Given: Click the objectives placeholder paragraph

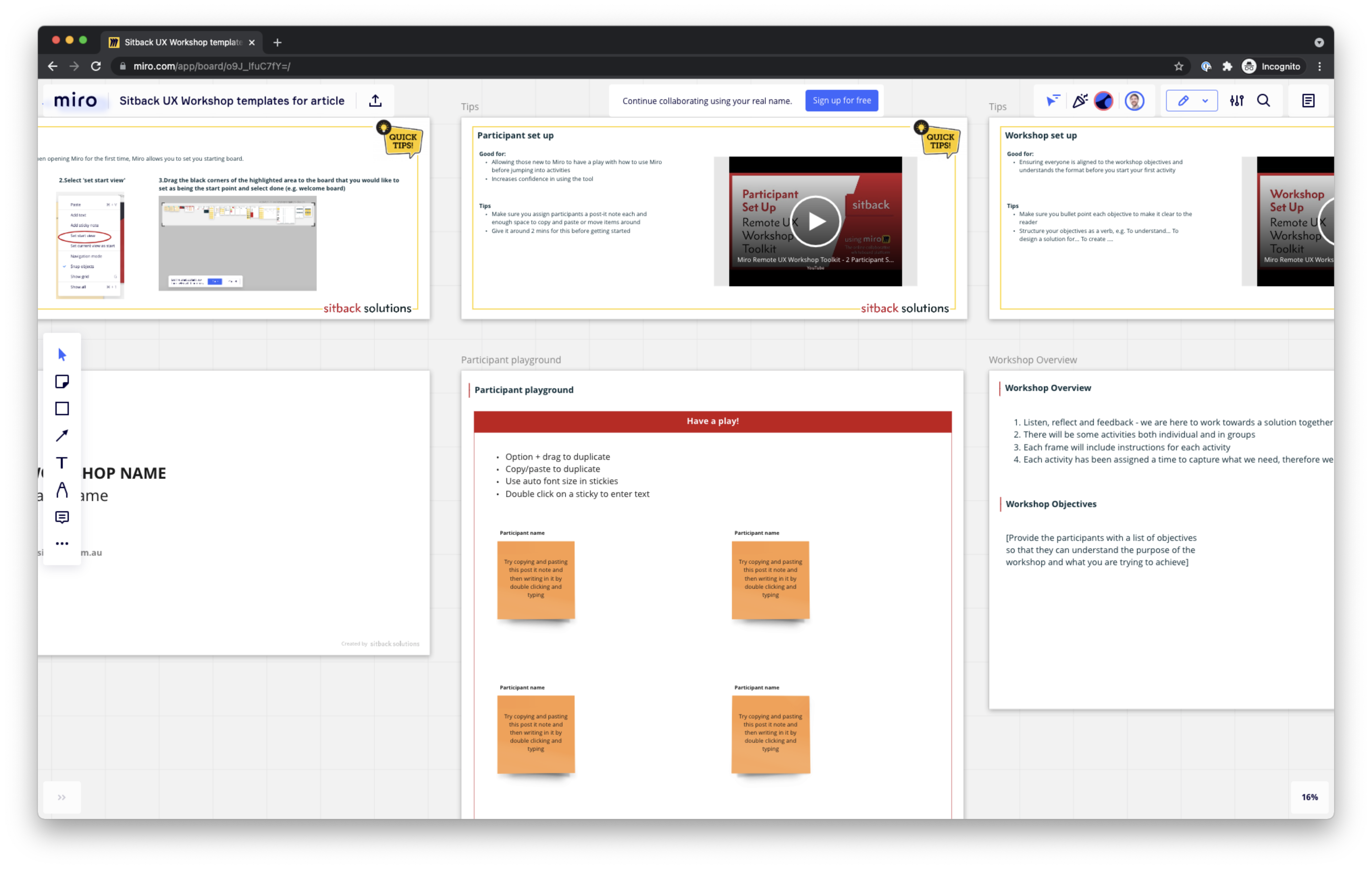Looking at the screenshot, I should (1101, 550).
